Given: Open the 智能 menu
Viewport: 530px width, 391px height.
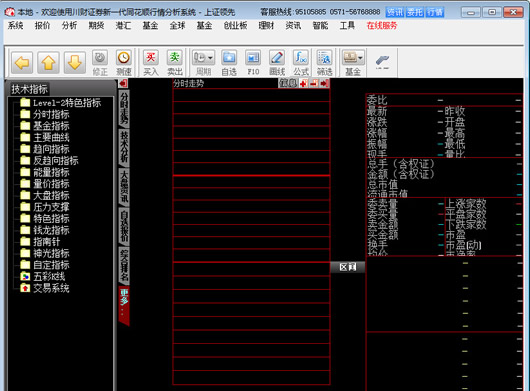Looking at the screenshot, I should [320, 26].
